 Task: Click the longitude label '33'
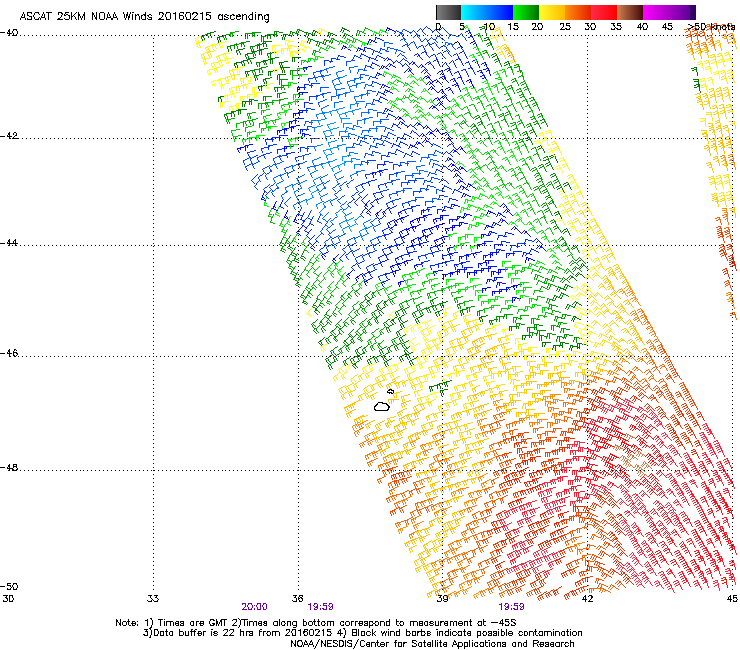point(153,599)
